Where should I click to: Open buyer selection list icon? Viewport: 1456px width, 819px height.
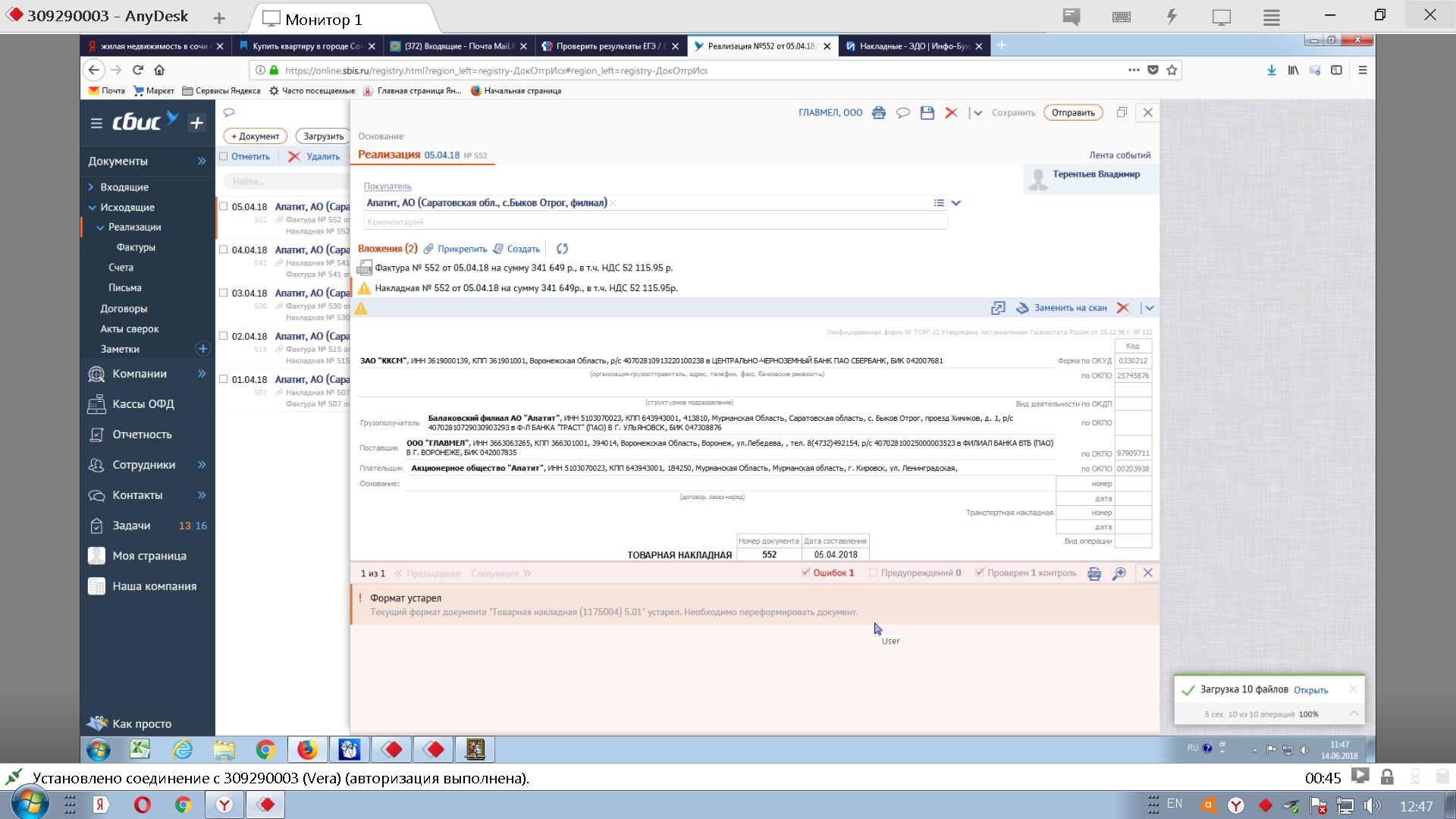939,203
